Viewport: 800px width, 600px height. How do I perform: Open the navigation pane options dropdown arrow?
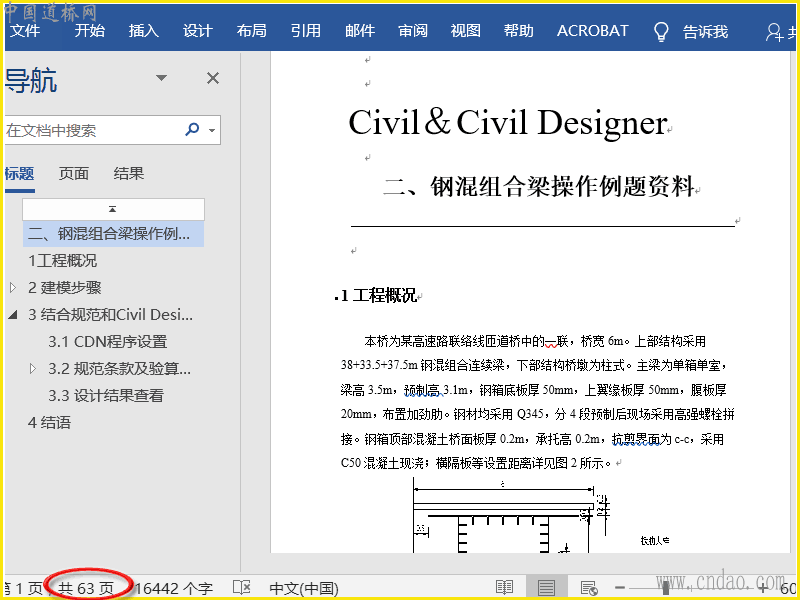[x=161, y=78]
